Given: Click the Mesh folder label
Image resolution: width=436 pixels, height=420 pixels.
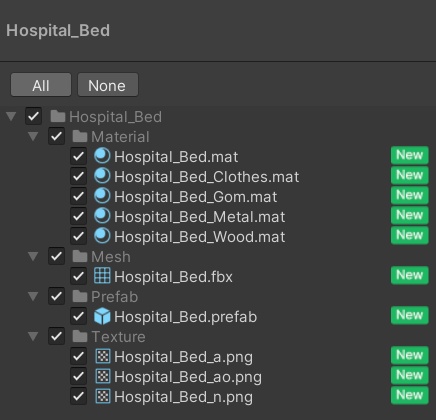Looking at the screenshot, I should click(x=111, y=257).
